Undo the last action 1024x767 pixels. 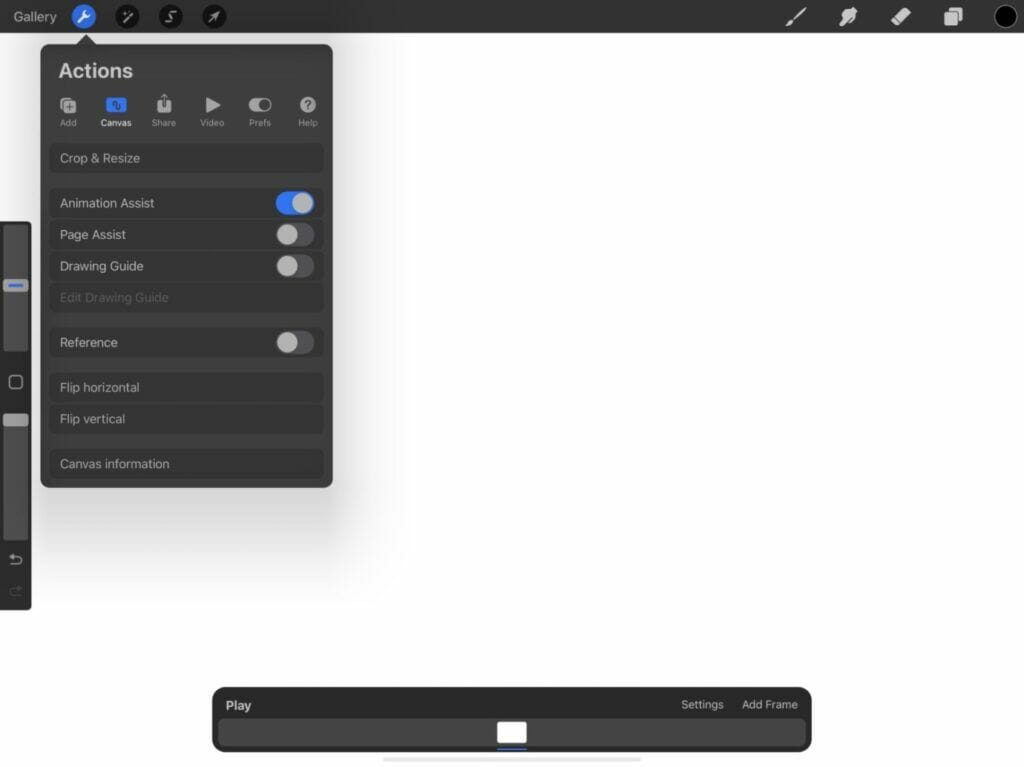[16, 559]
